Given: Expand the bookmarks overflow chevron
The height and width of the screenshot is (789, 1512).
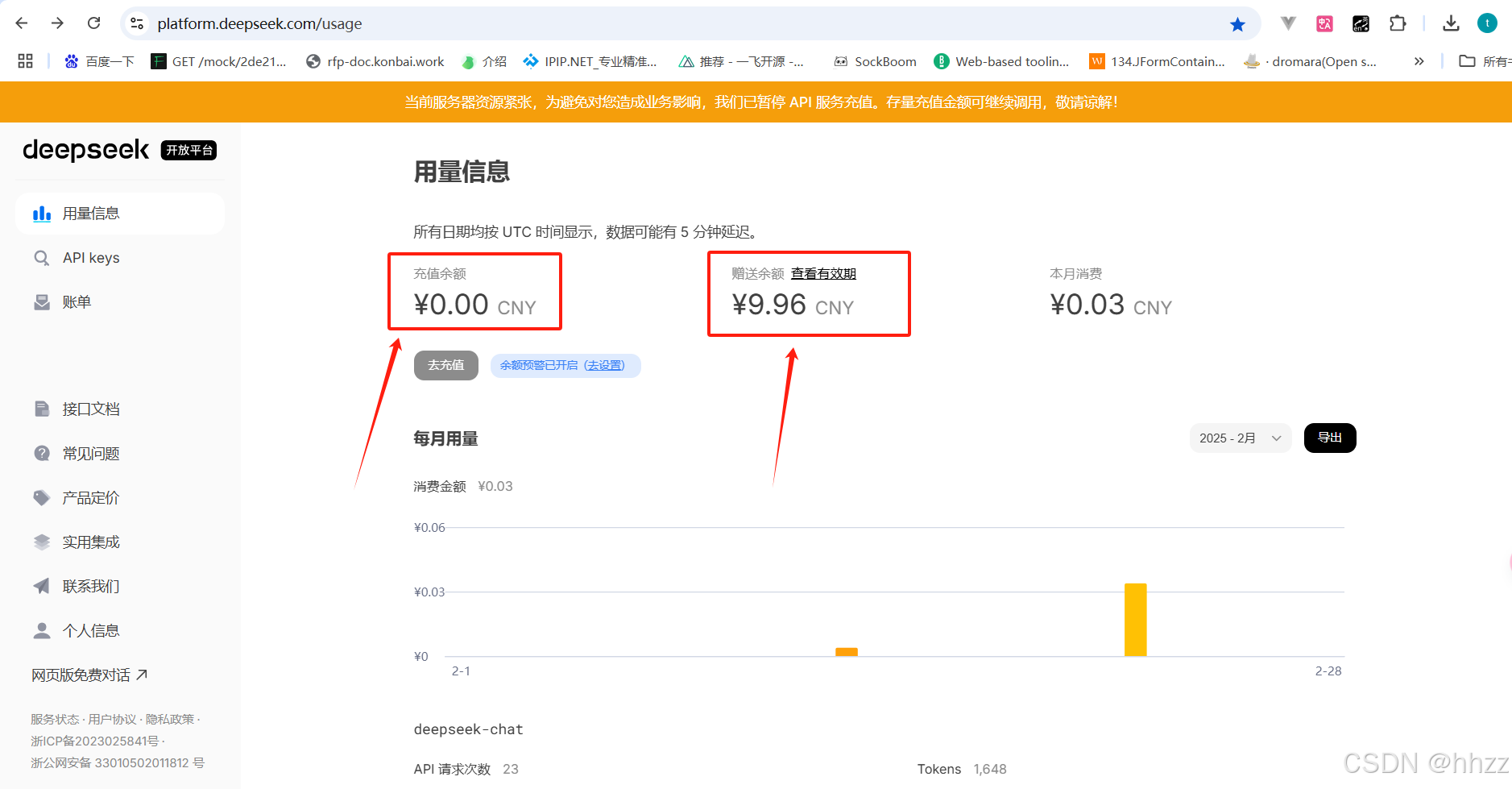Looking at the screenshot, I should point(1419,61).
